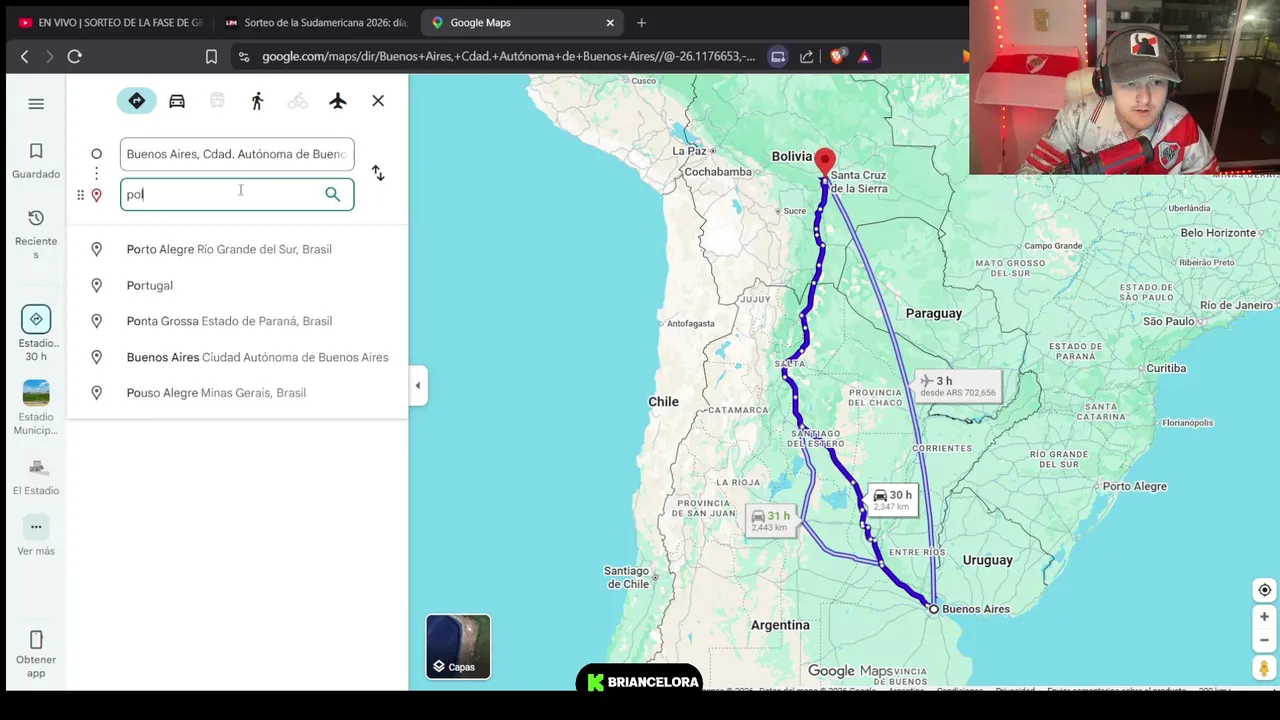
Task: Choose public transit travel mode
Action: click(x=217, y=101)
